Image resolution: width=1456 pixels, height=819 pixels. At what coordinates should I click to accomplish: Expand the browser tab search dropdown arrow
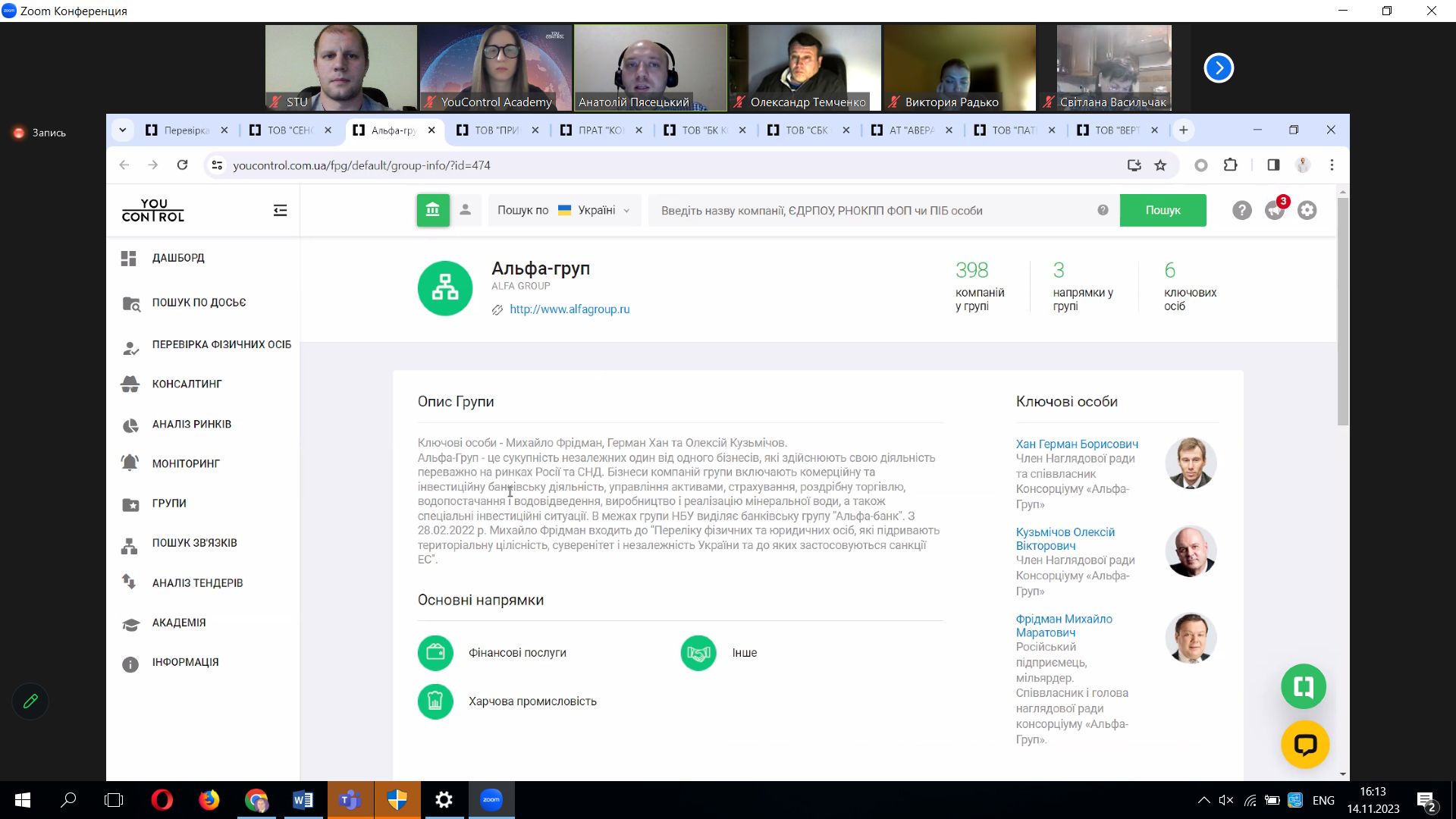click(122, 130)
